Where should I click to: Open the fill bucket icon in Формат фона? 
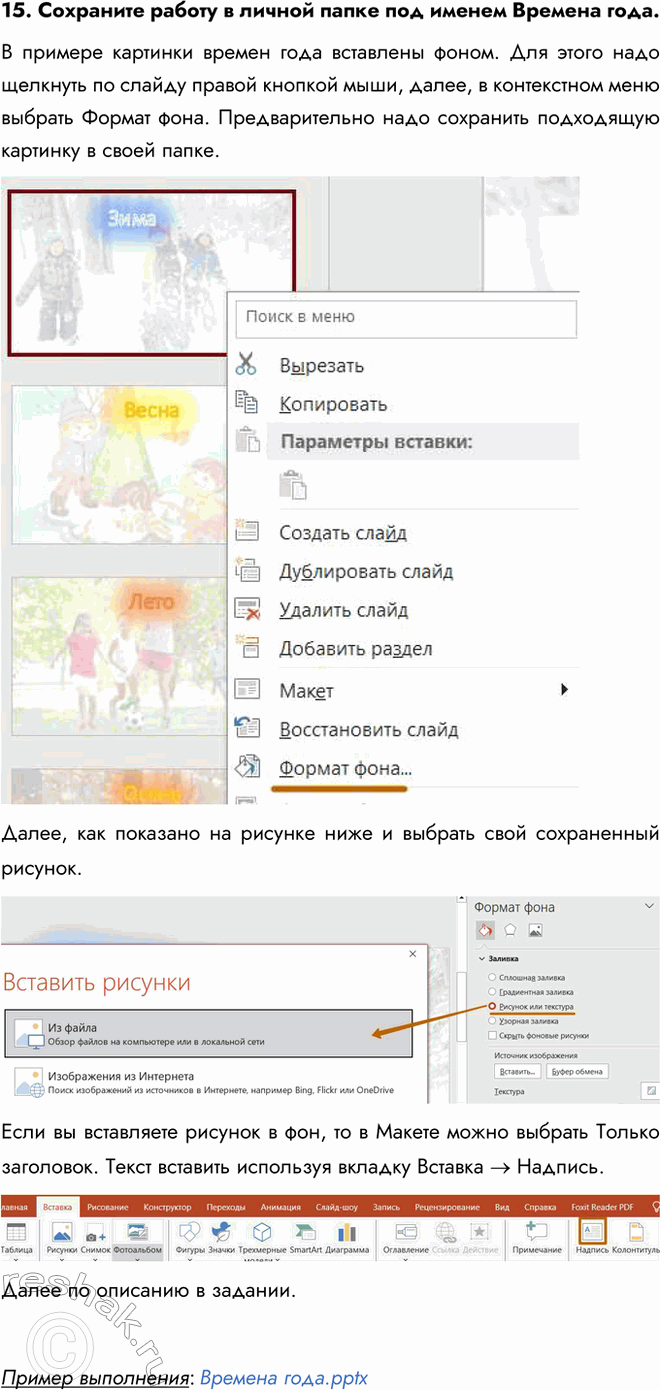pyautogui.click(x=484, y=930)
